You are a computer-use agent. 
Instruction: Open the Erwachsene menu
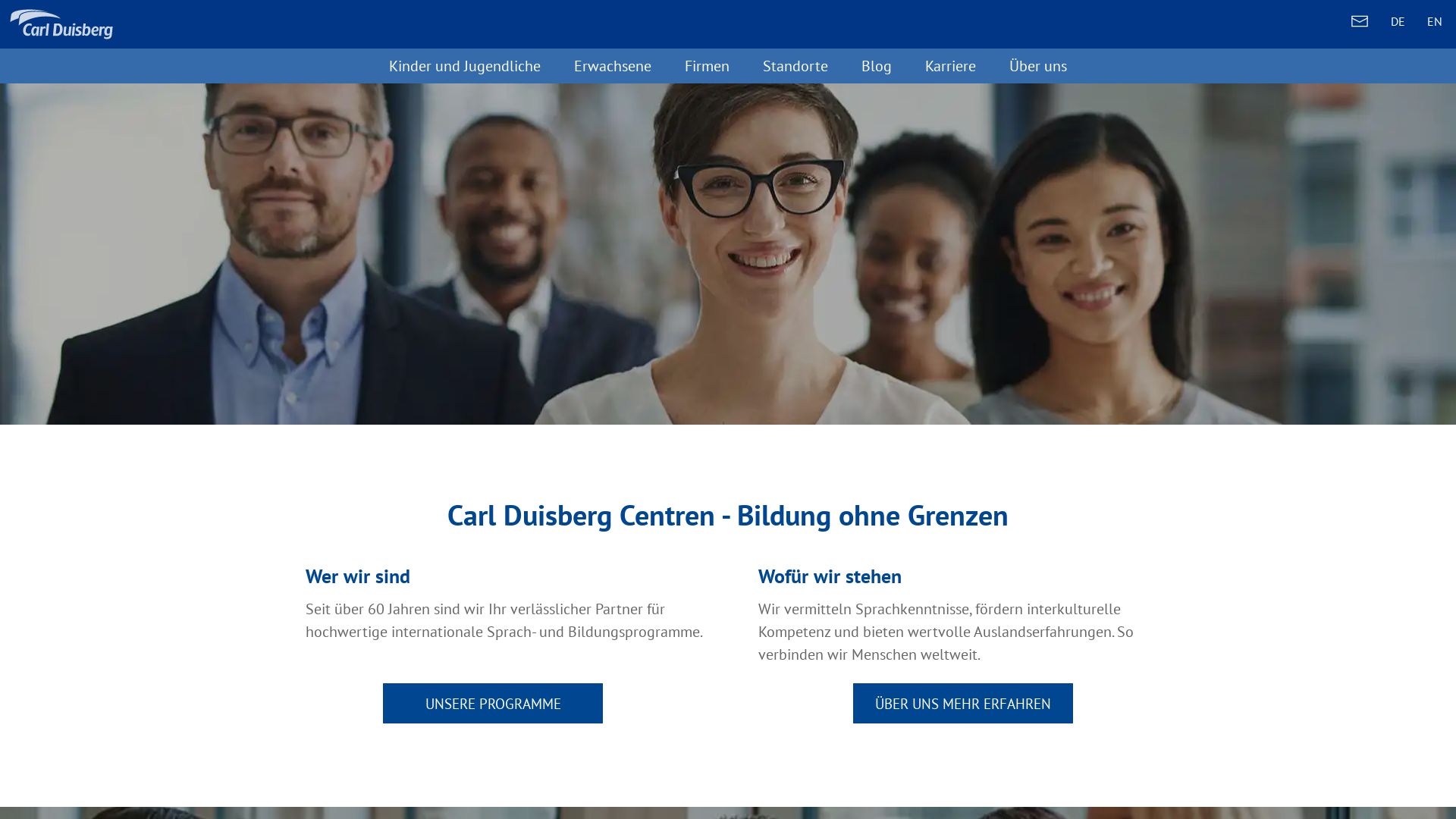[x=612, y=66]
